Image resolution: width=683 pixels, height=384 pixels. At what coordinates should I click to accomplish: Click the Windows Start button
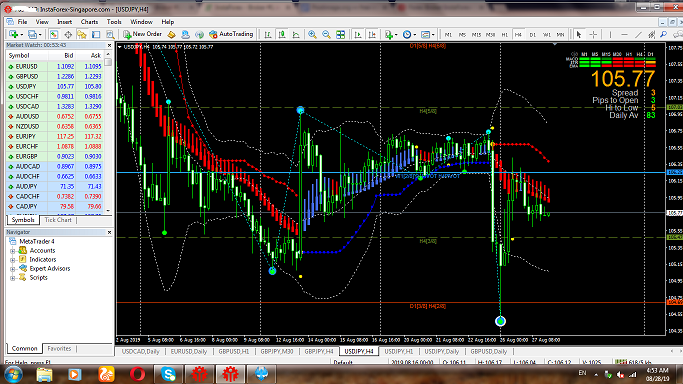(13, 374)
